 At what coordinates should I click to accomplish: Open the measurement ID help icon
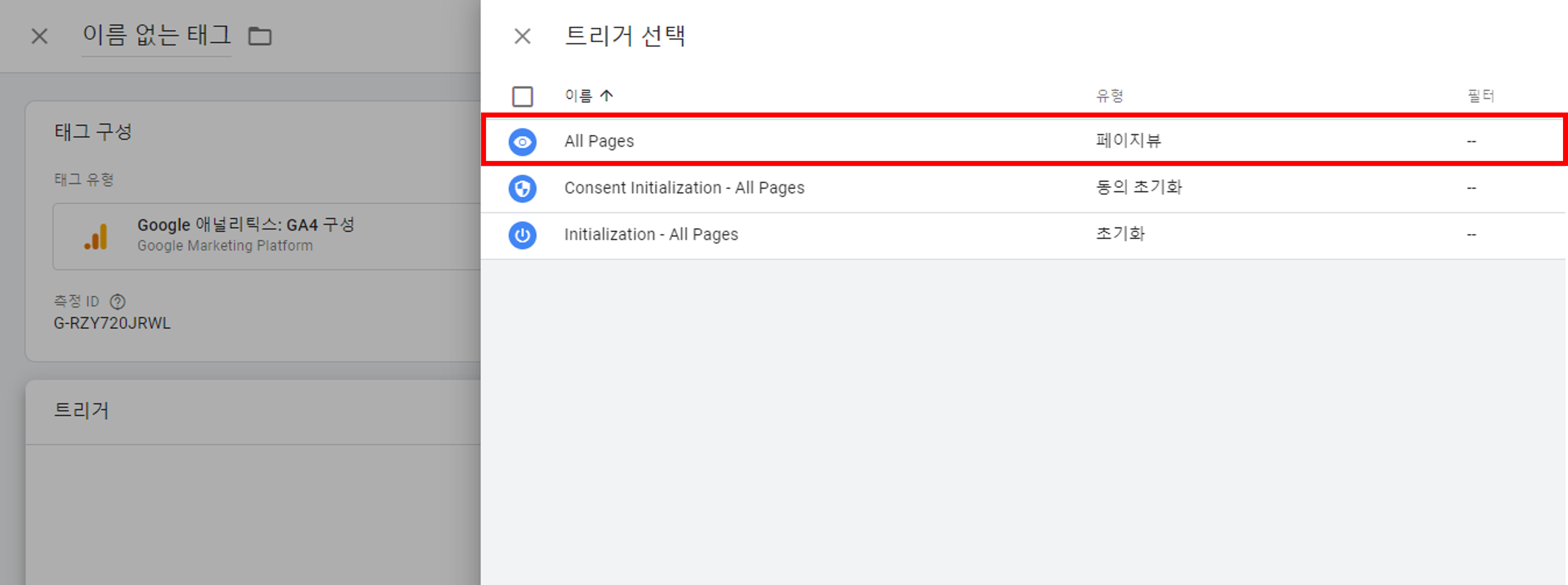coord(117,302)
